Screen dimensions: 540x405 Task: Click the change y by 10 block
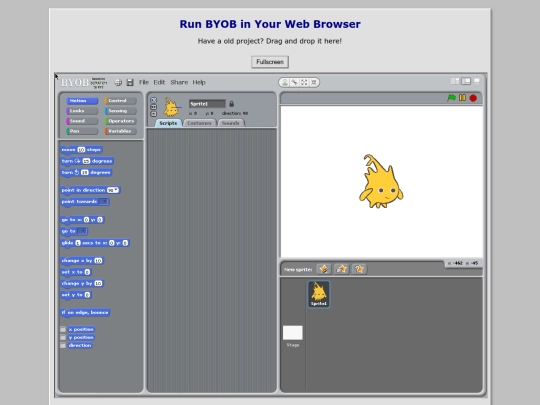(82, 283)
